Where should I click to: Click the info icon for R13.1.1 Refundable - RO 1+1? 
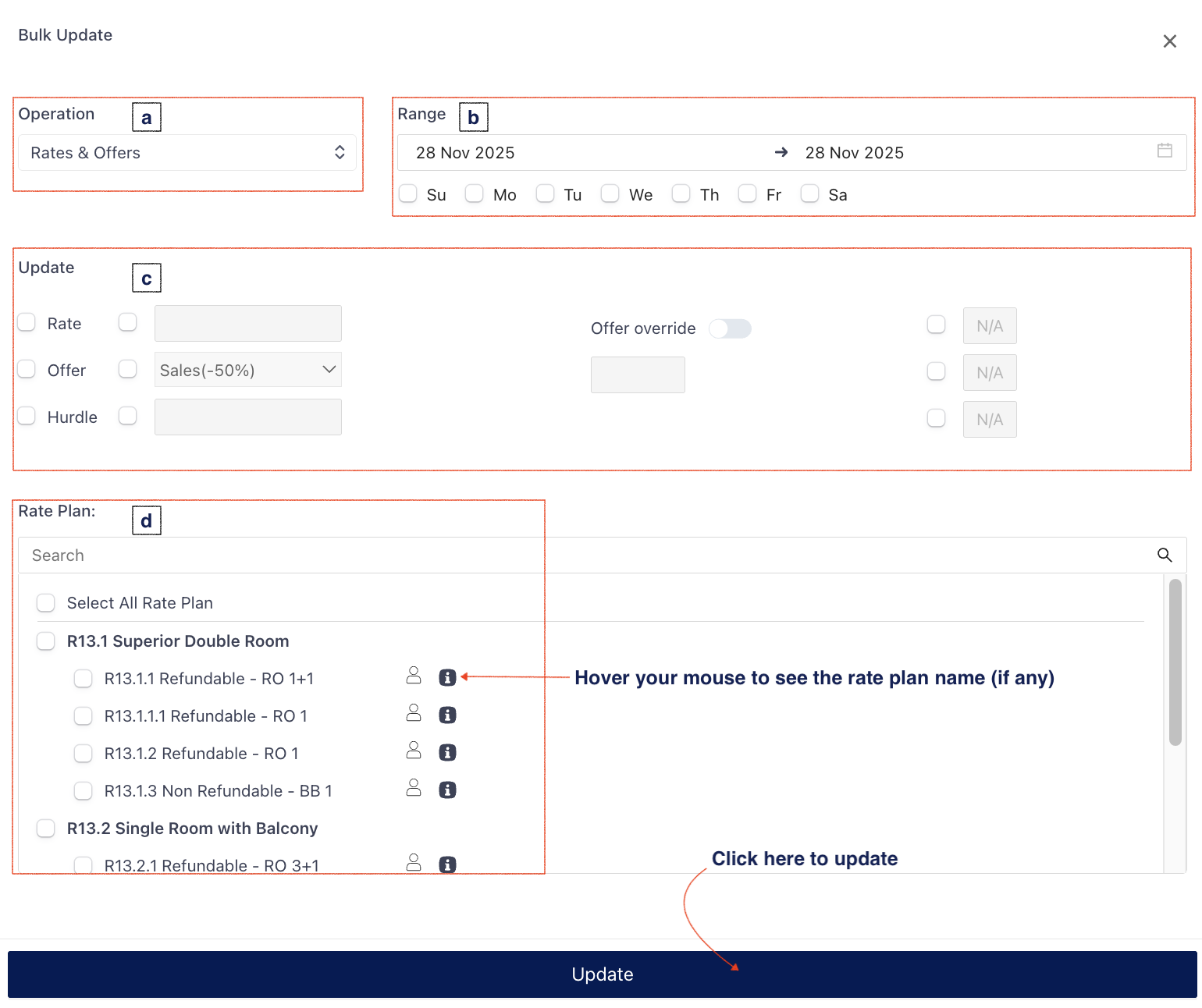click(x=447, y=678)
